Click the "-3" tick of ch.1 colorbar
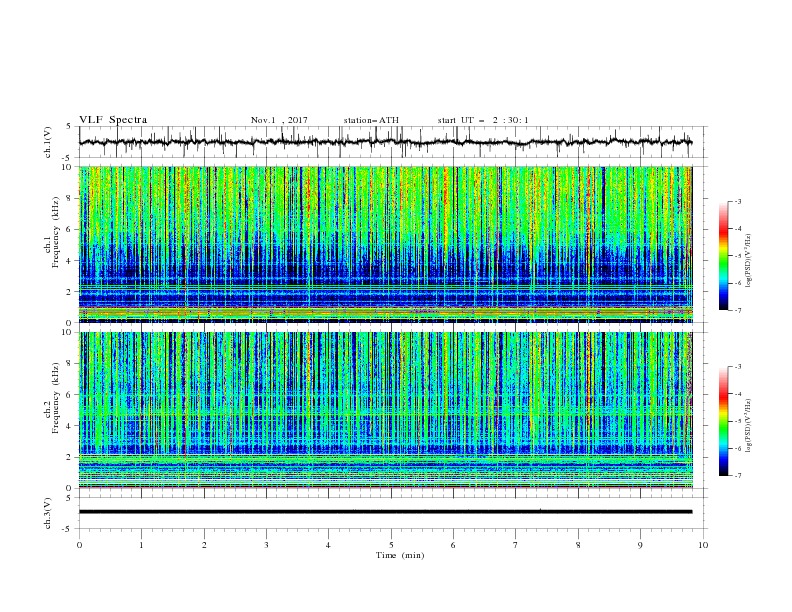Screen dimensions: 792x612 pyautogui.click(x=738, y=201)
